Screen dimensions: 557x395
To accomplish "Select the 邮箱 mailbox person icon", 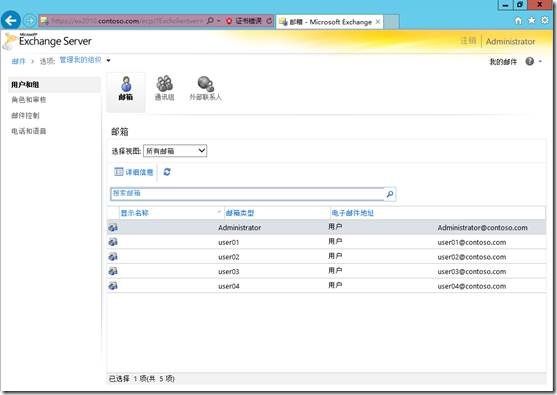I will pyautogui.click(x=126, y=84).
